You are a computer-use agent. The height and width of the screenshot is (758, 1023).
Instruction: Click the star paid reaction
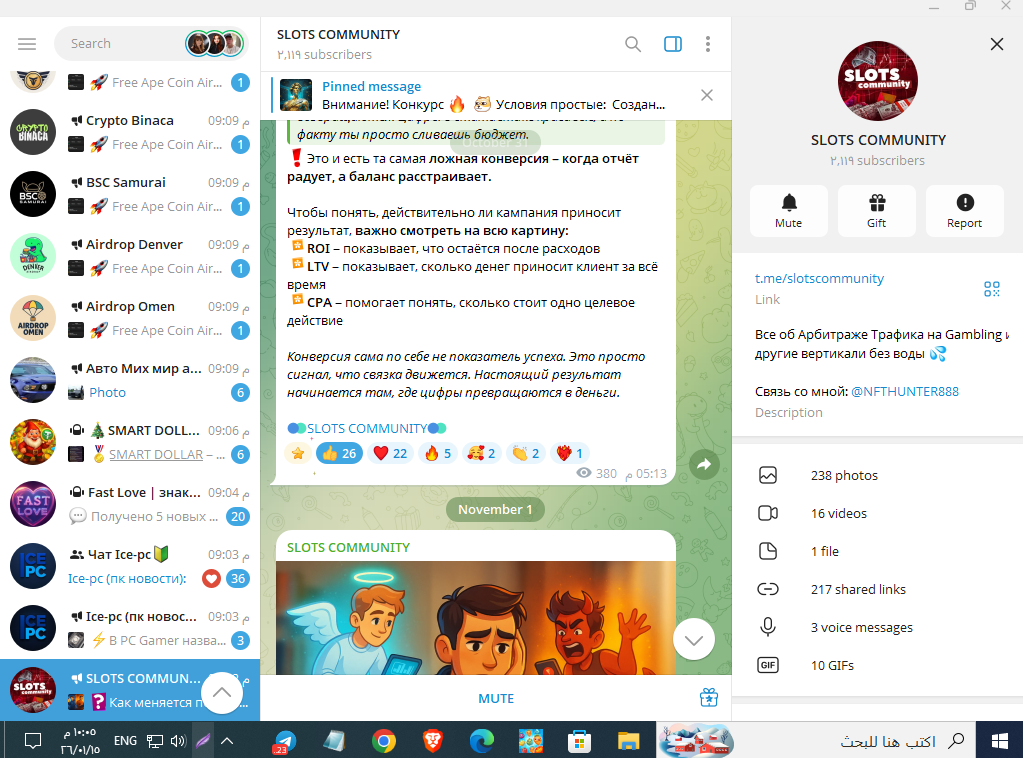298,453
